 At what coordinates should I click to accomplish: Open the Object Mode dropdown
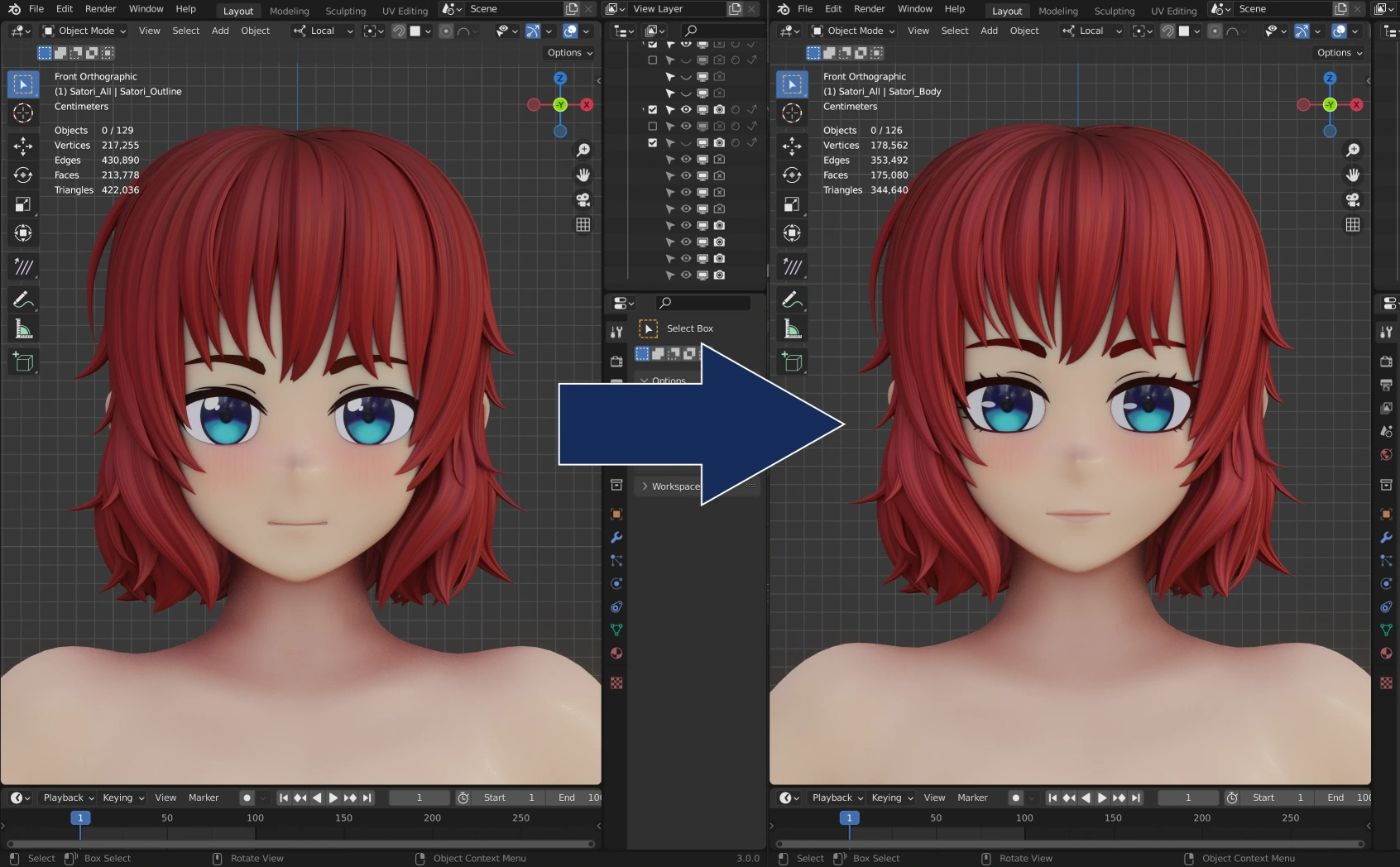click(x=83, y=31)
